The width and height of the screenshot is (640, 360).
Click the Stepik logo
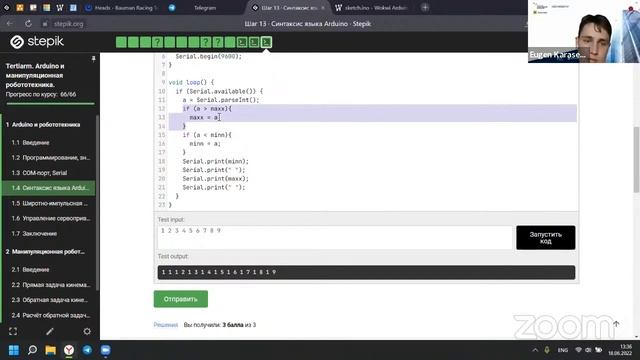click(x=37, y=42)
